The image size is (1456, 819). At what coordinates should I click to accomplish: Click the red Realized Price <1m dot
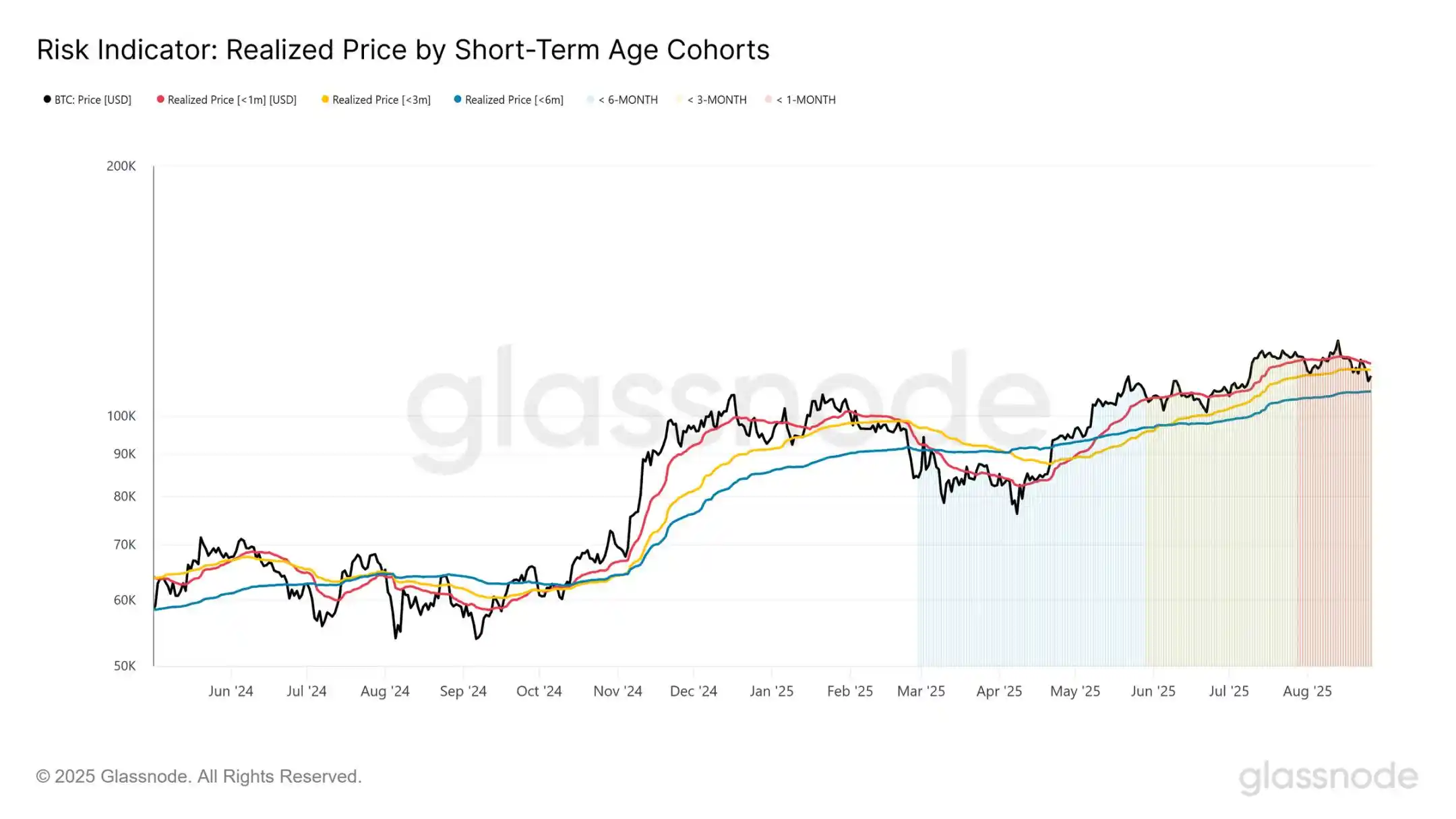point(160,99)
